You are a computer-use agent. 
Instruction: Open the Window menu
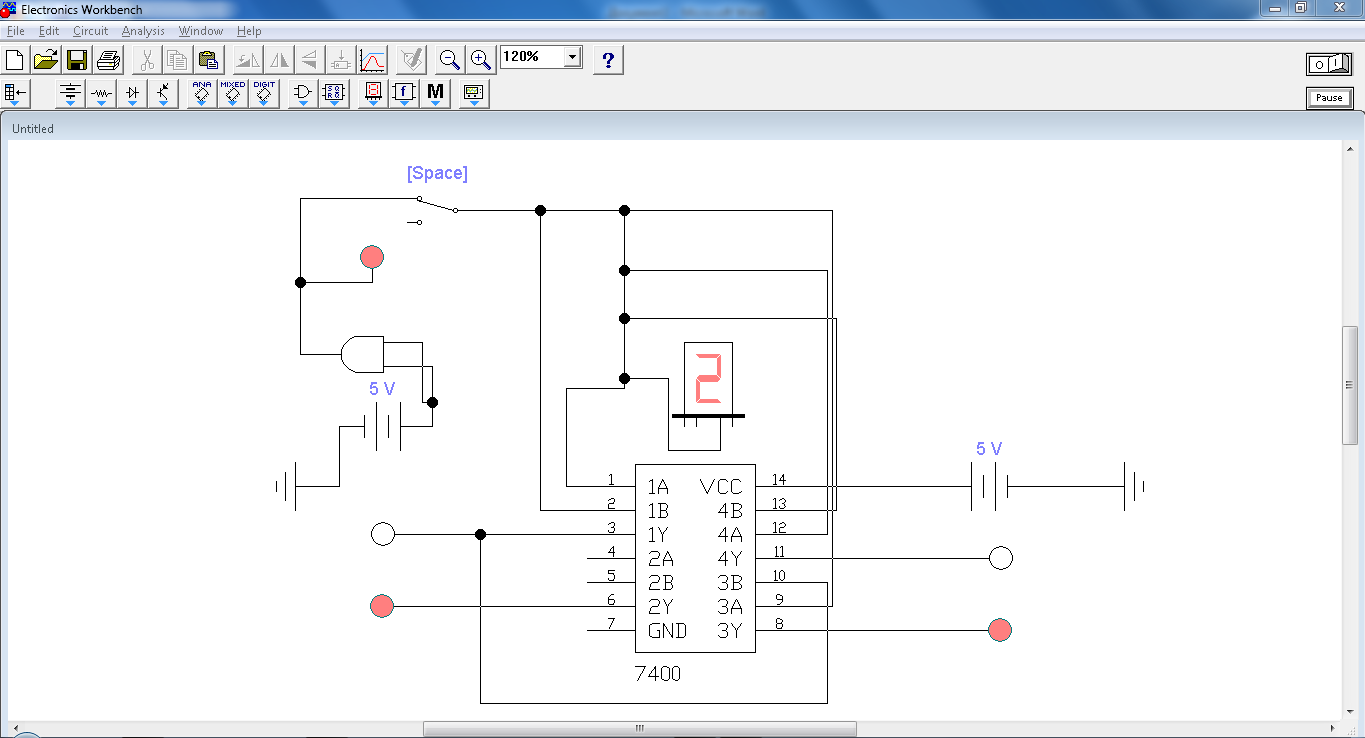tap(200, 31)
